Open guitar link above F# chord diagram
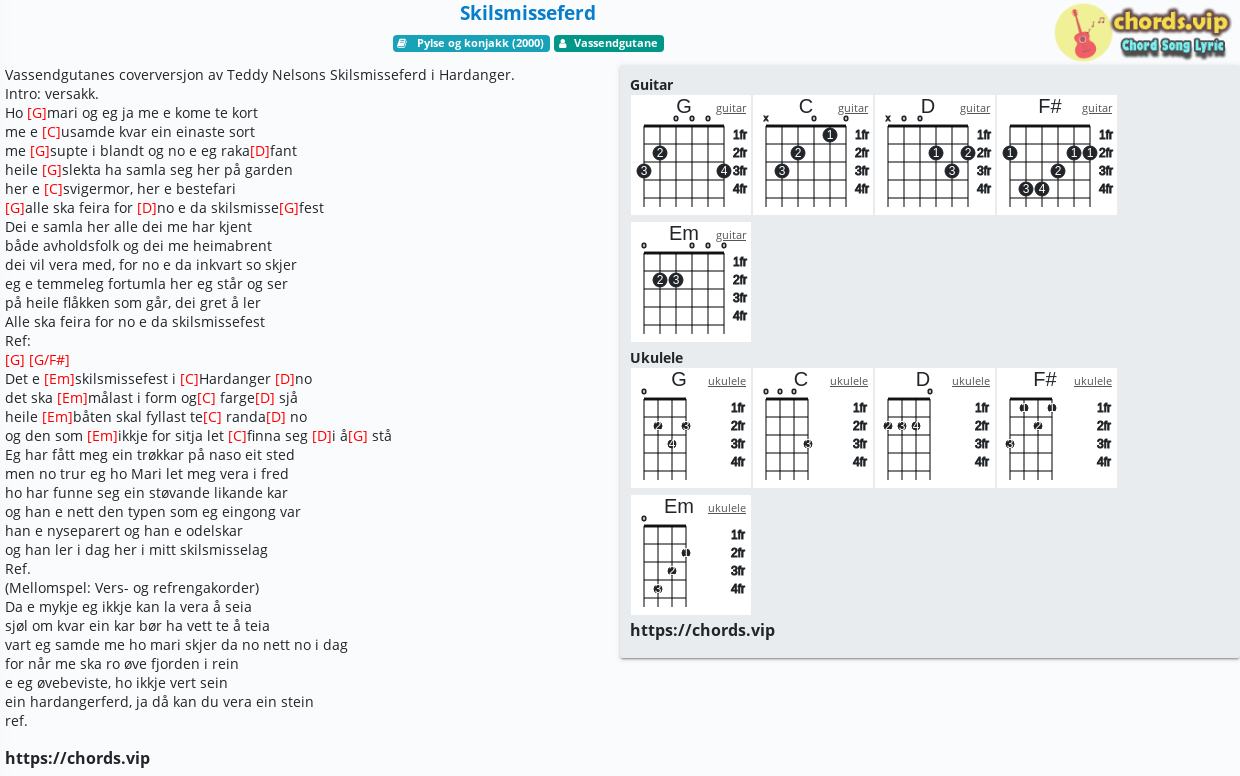The height and width of the screenshot is (776, 1240). click(1097, 108)
